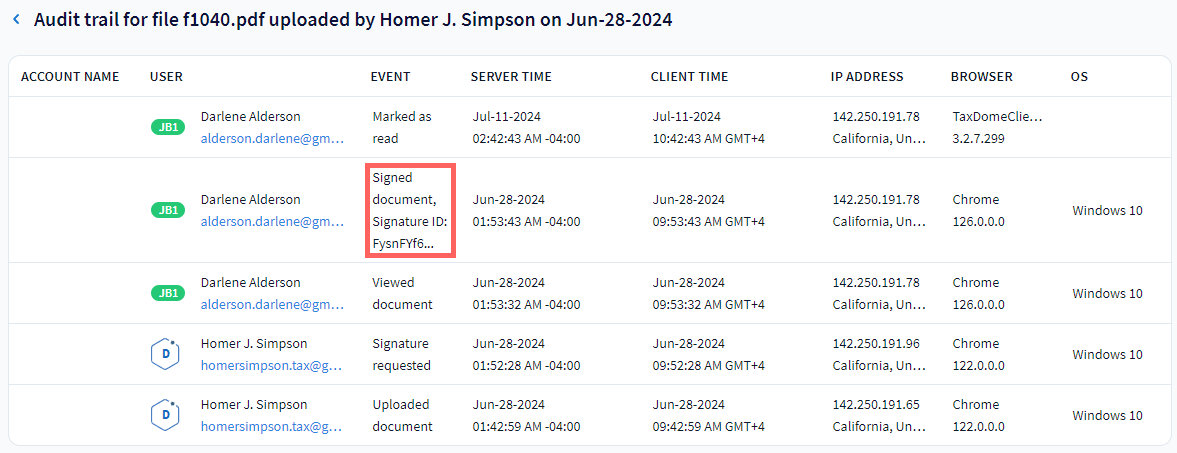
Task: Click the back chevron beside Audit trail
Action: click(16, 21)
